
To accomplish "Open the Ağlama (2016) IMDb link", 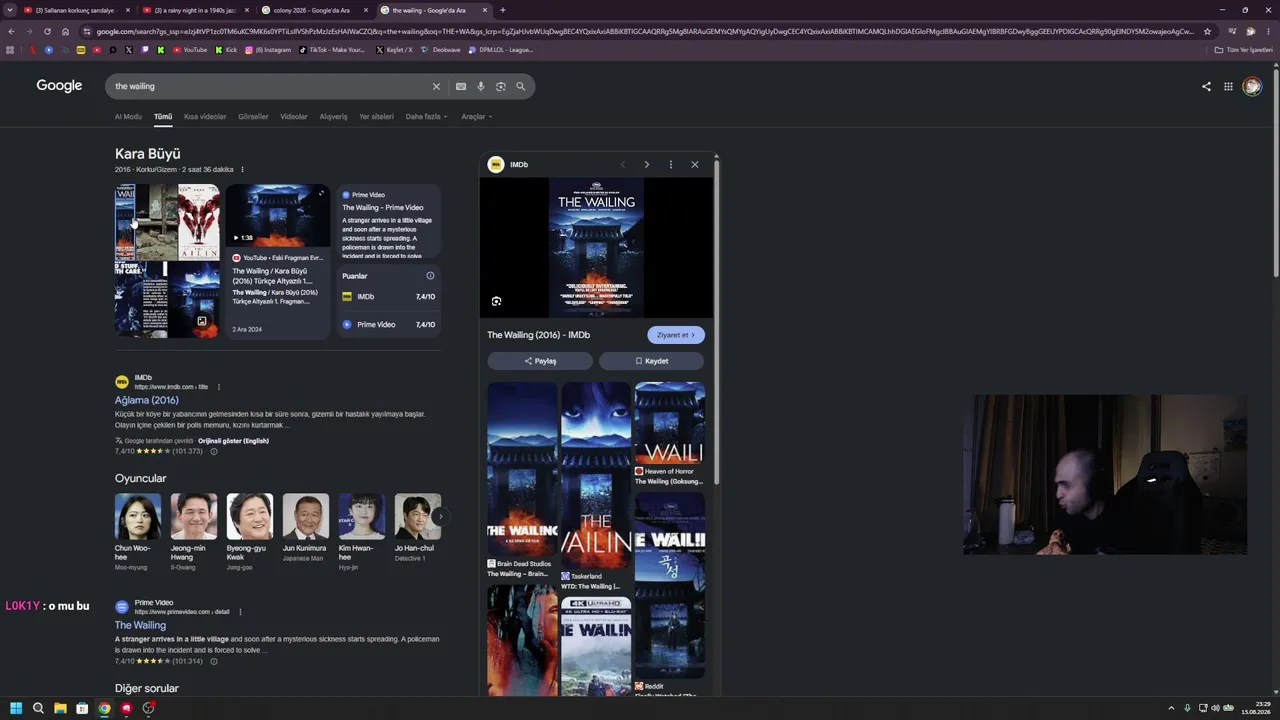I will [x=147, y=400].
